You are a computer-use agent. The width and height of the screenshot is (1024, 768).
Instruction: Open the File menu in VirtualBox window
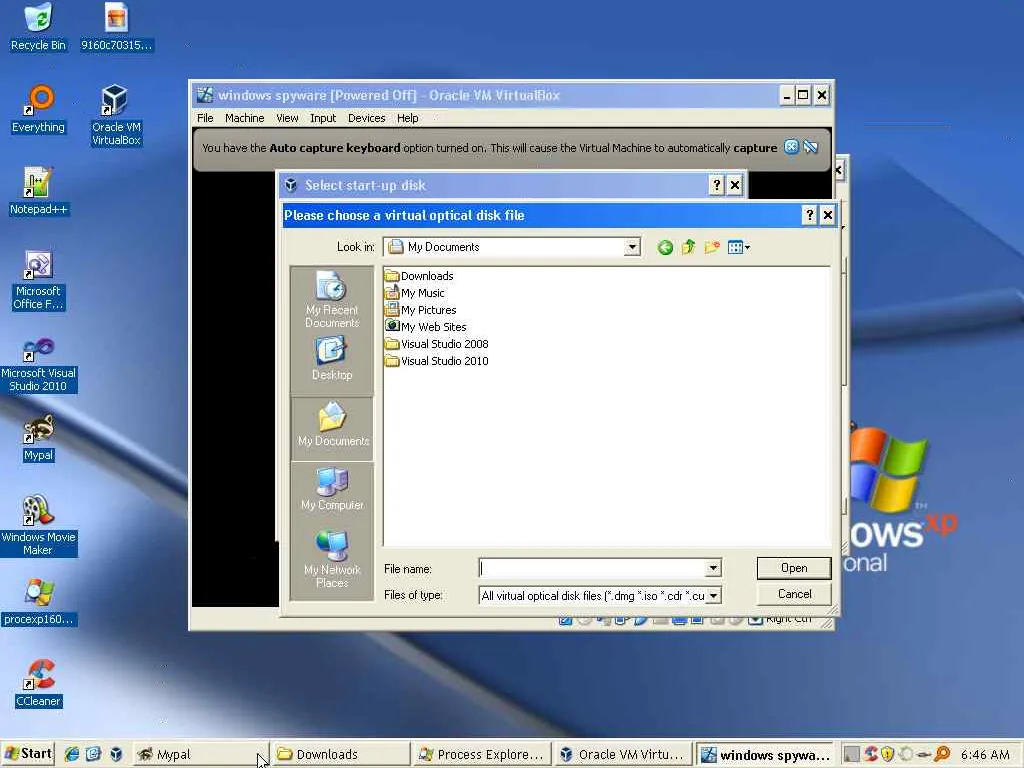[205, 118]
